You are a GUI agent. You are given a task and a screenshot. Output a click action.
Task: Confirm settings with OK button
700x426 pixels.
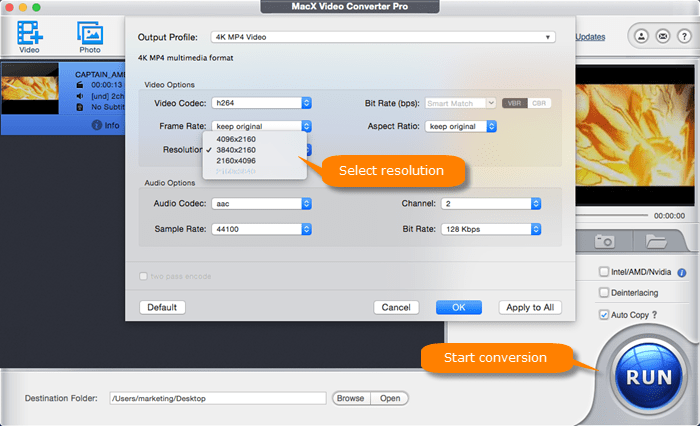click(x=458, y=307)
